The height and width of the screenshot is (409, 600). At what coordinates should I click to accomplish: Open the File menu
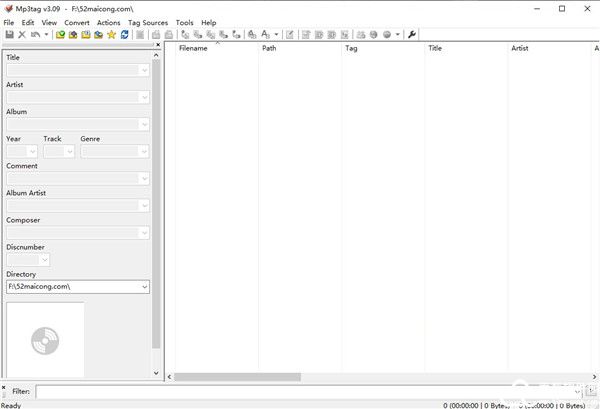(x=9, y=23)
